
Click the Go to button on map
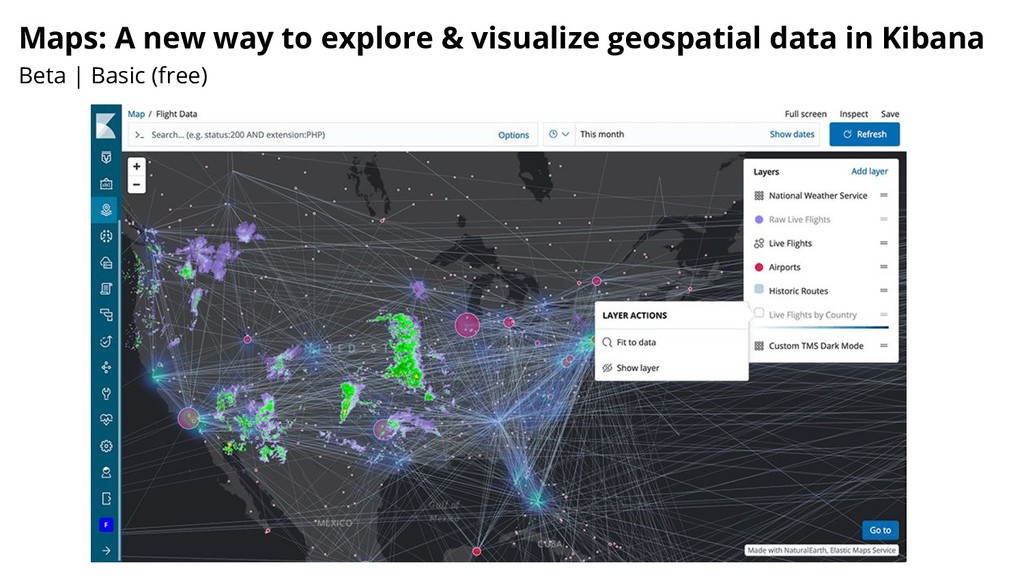pos(880,530)
